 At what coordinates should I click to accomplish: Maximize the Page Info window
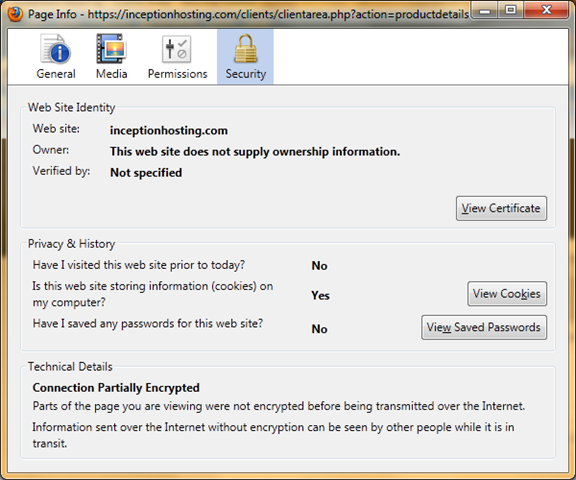pyautogui.click(x=511, y=10)
